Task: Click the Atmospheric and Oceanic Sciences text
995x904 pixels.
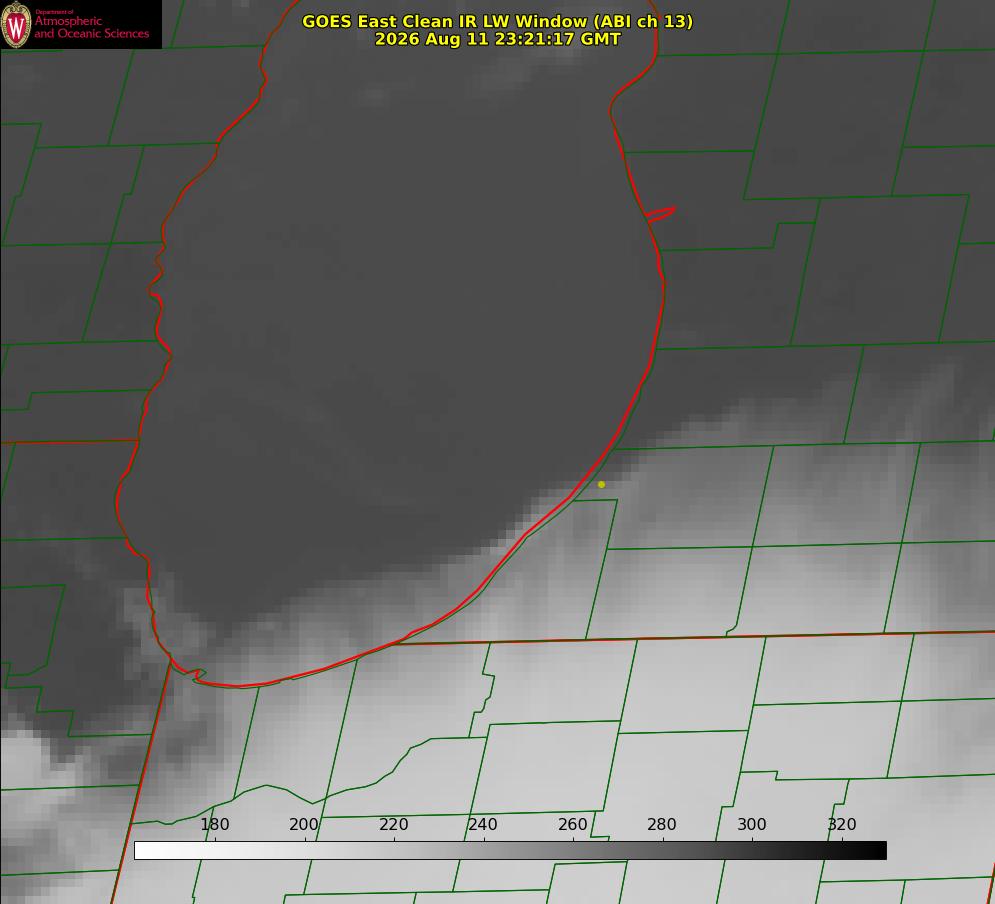Action: (91, 27)
